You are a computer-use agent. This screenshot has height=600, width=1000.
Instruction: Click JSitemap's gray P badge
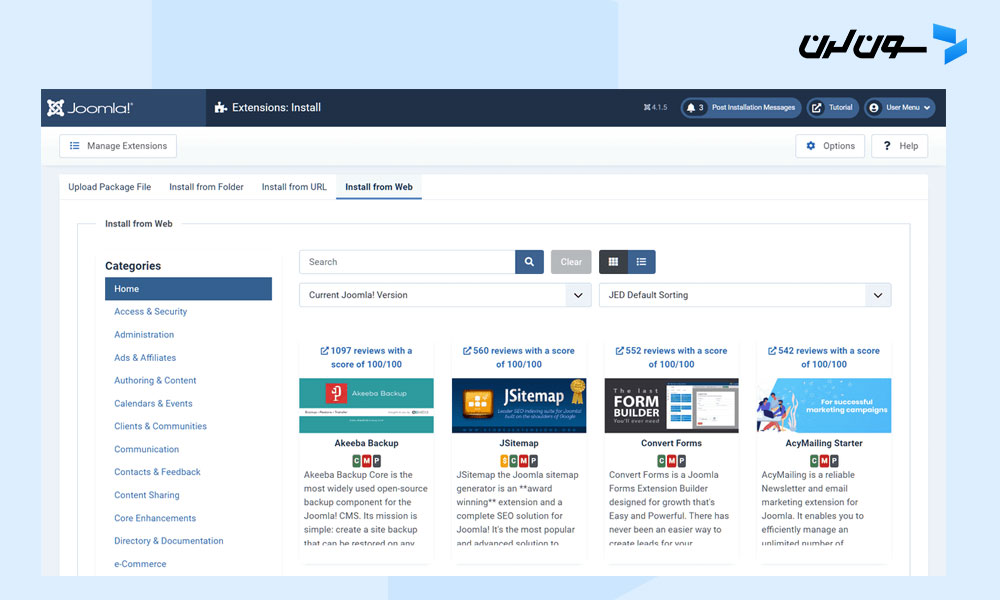534,460
